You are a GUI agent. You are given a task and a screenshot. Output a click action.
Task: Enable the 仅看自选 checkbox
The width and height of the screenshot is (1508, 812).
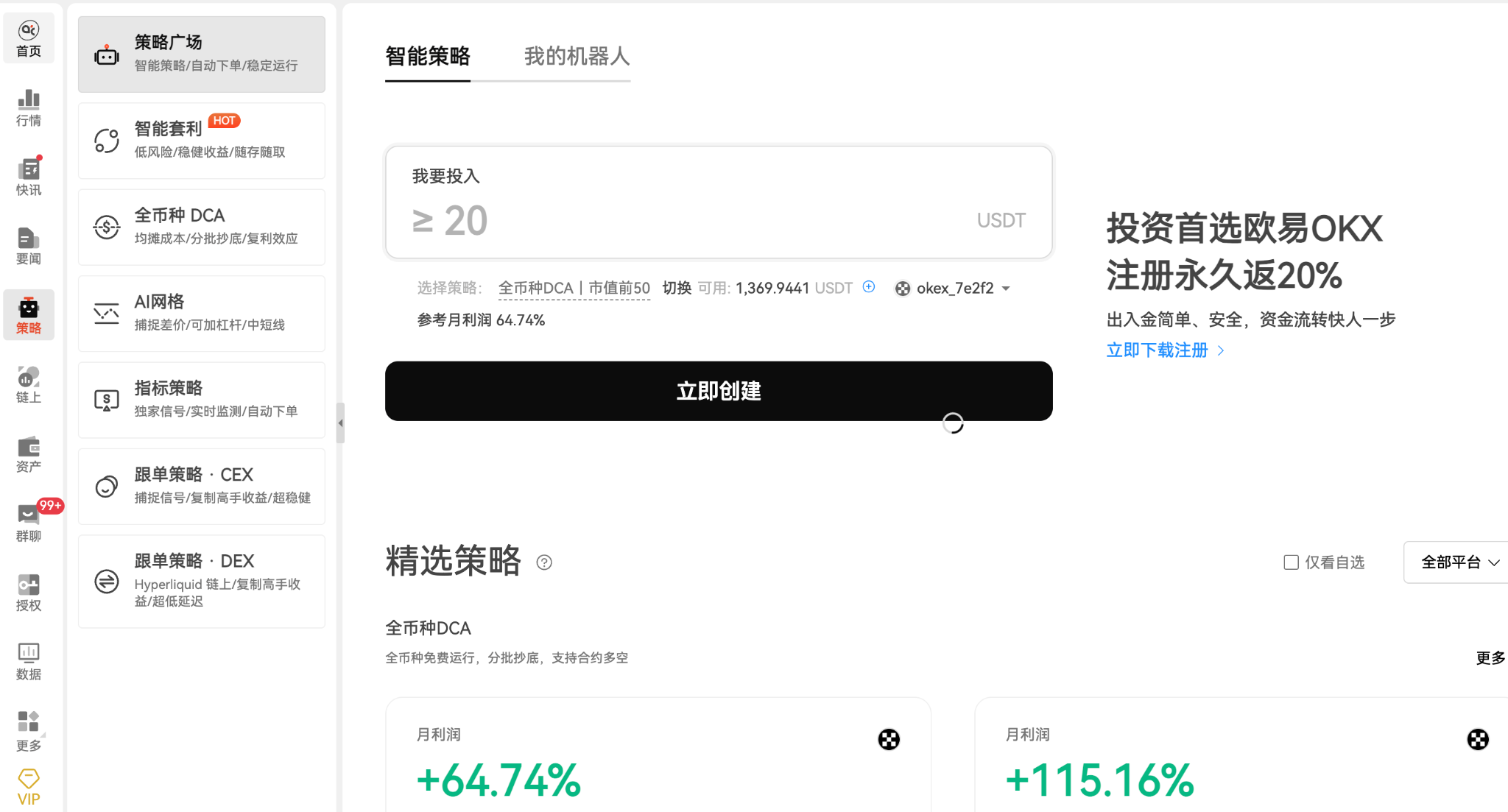point(1291,562)
